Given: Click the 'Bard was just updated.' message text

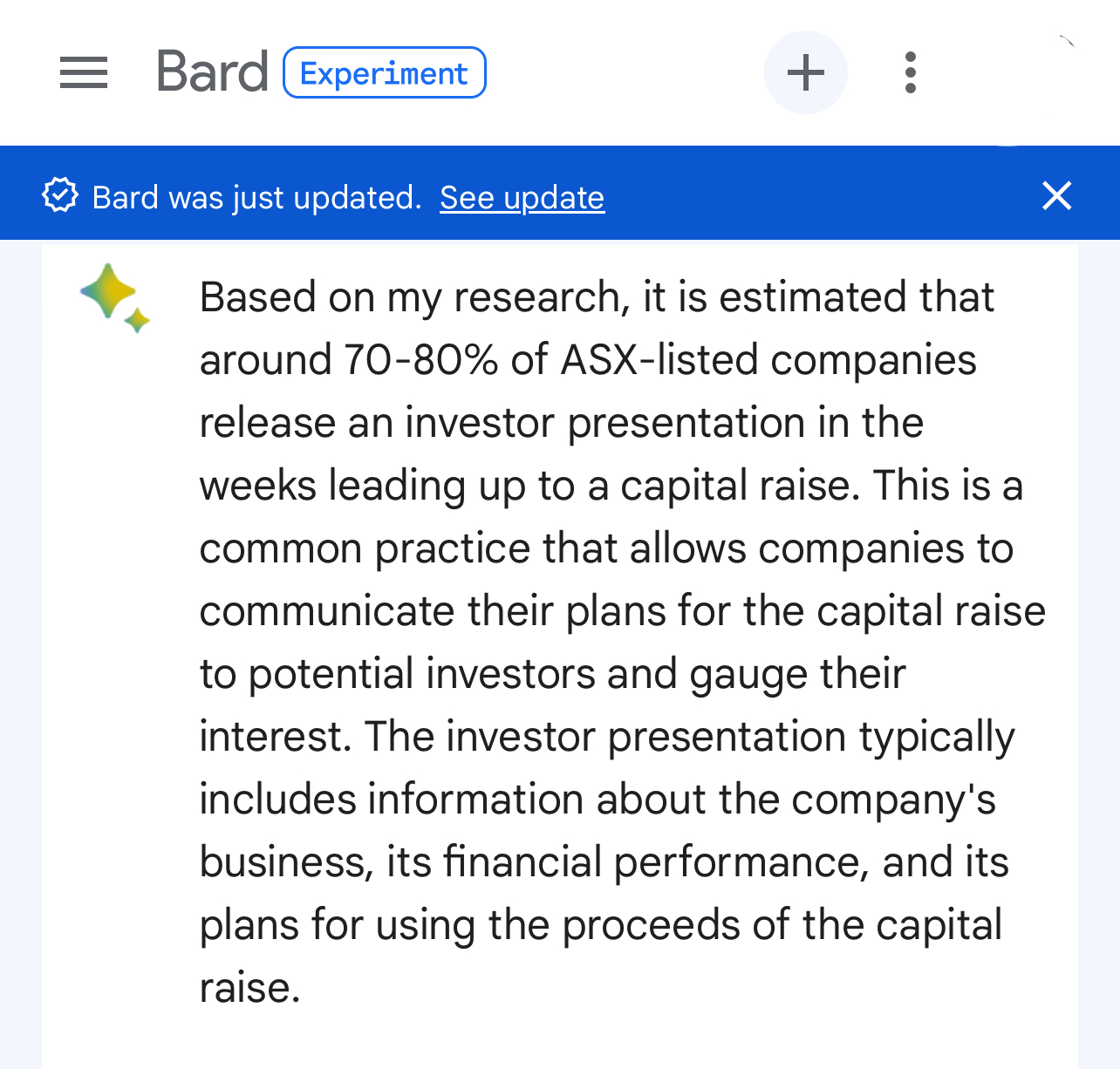Looking at the screenshot, I should (x=256, y=198).
